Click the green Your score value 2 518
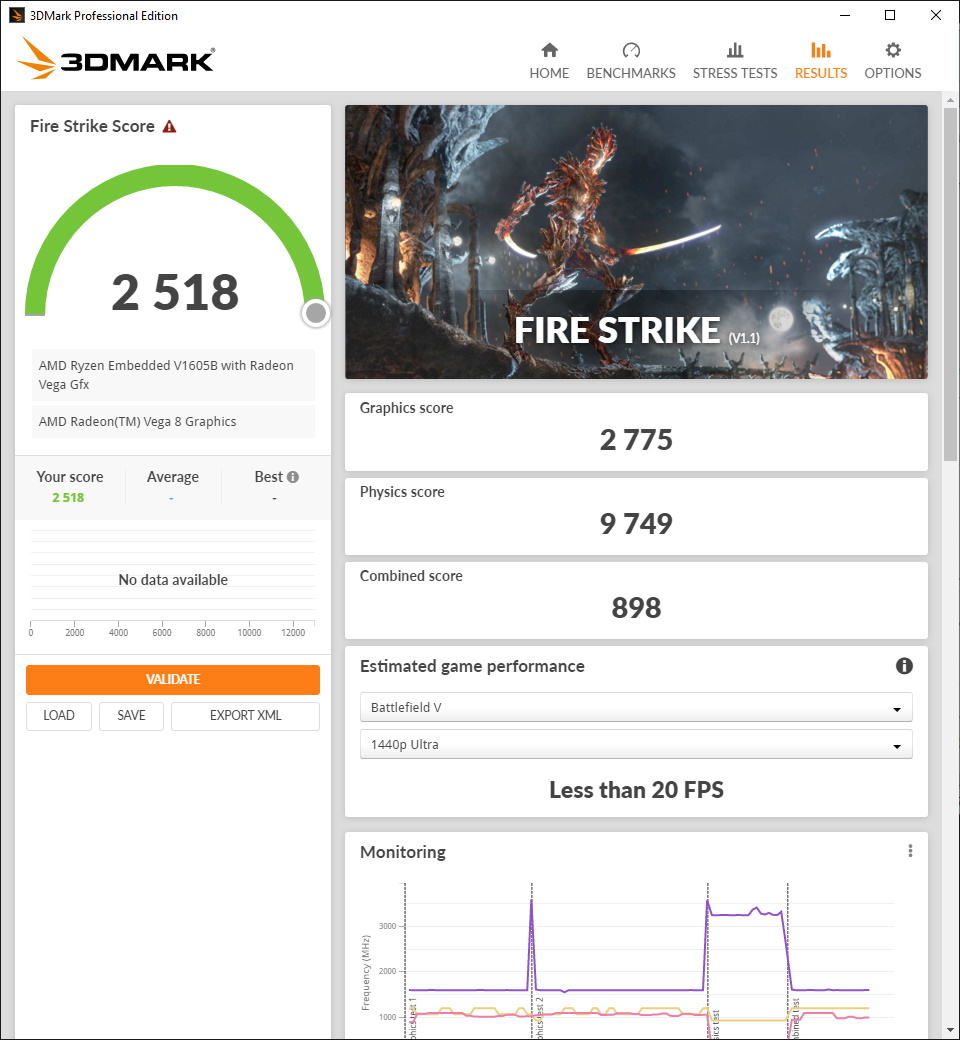960x1040 pixels. (68, 497)
